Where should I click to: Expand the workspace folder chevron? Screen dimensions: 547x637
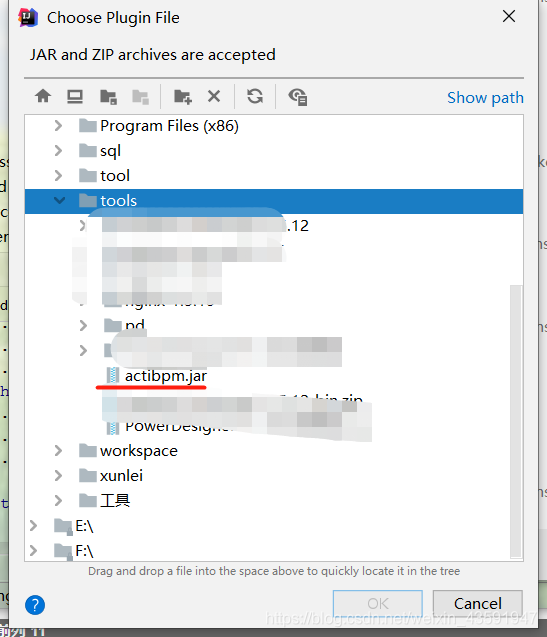(58, 451)
